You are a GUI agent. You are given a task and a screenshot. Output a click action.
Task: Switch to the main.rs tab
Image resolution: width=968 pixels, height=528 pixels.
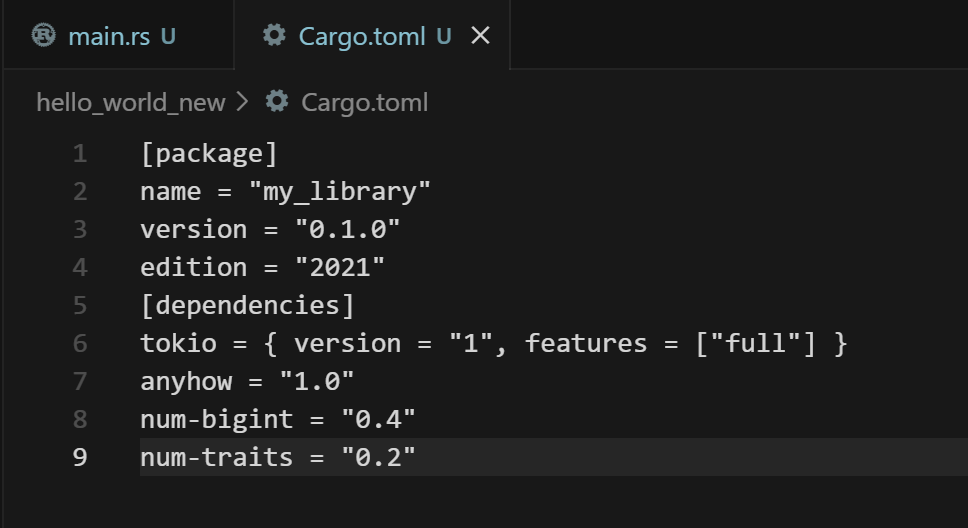click(x=109, y=37)
